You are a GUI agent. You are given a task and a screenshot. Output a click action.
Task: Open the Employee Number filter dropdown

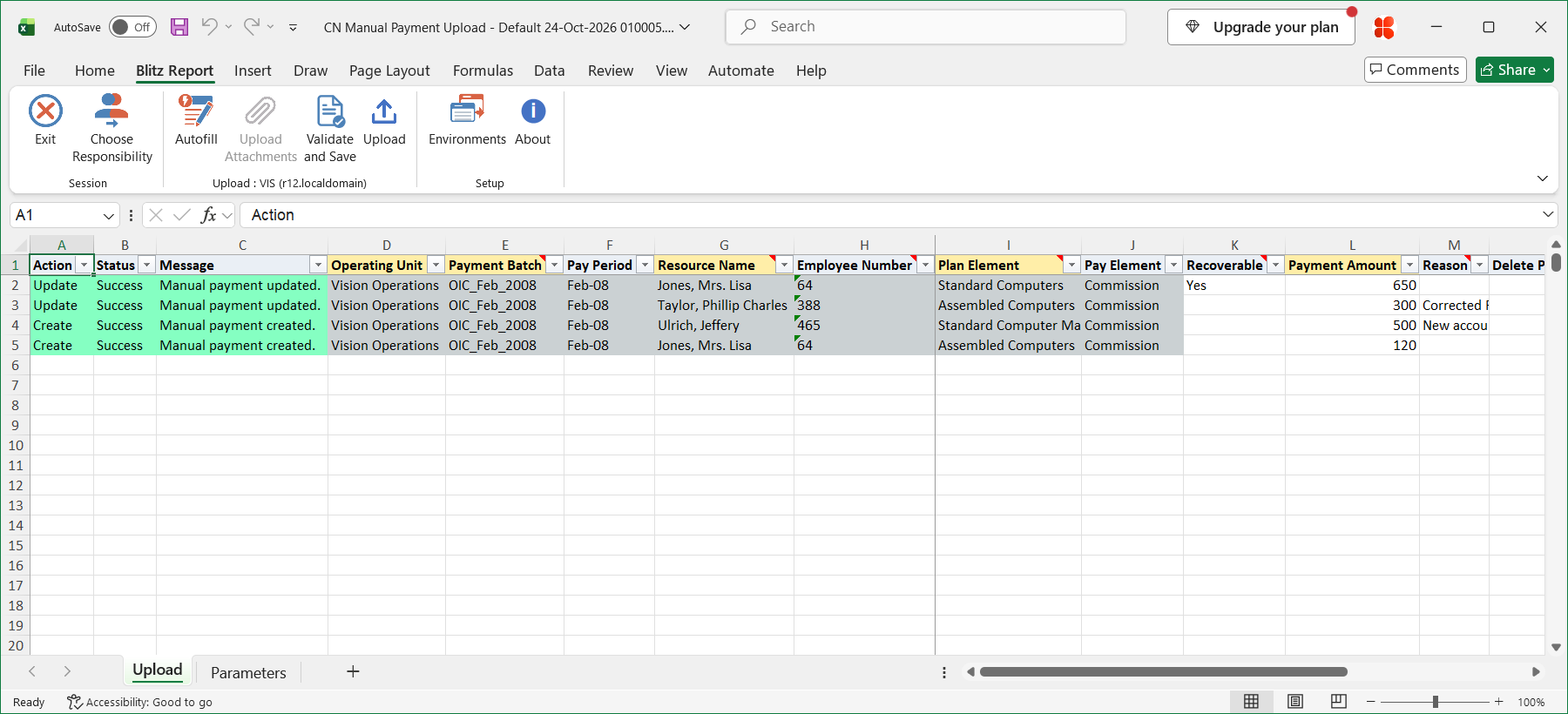(x=925, y=265)
